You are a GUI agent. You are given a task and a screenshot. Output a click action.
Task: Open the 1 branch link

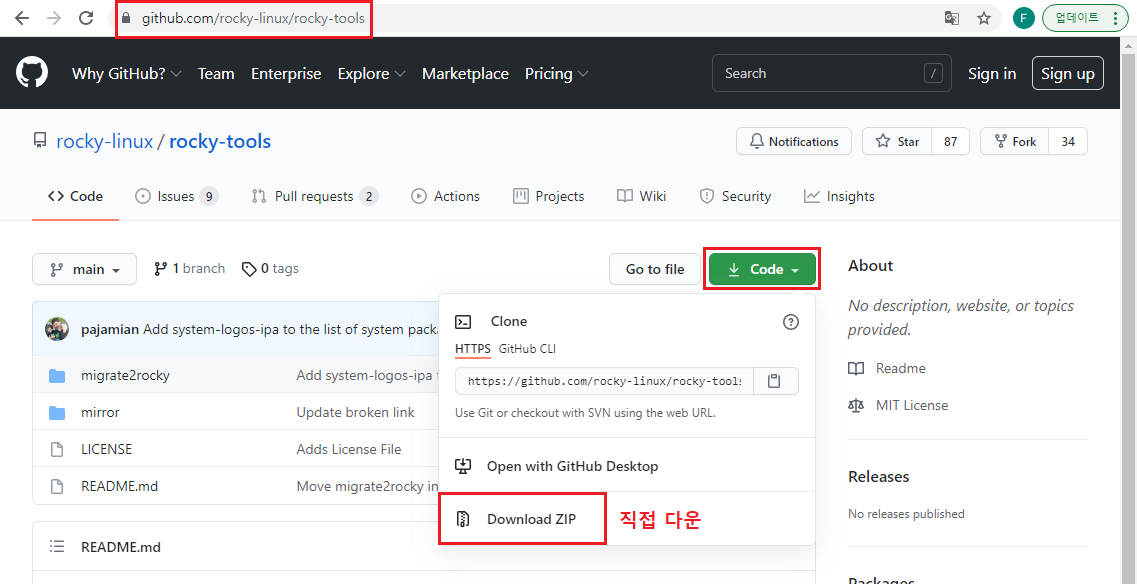click(190, 268)
